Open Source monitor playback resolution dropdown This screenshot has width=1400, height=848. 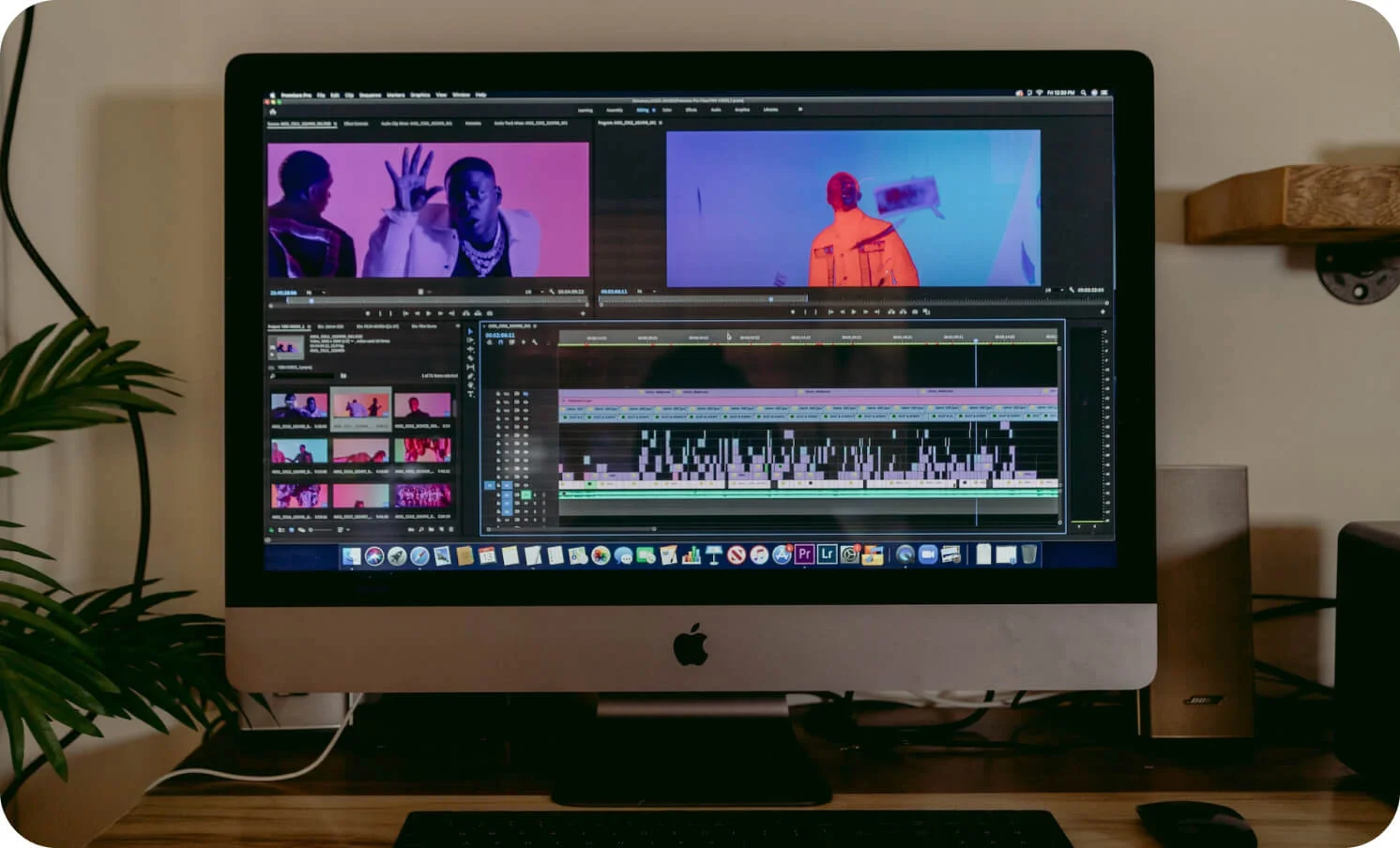536,292
